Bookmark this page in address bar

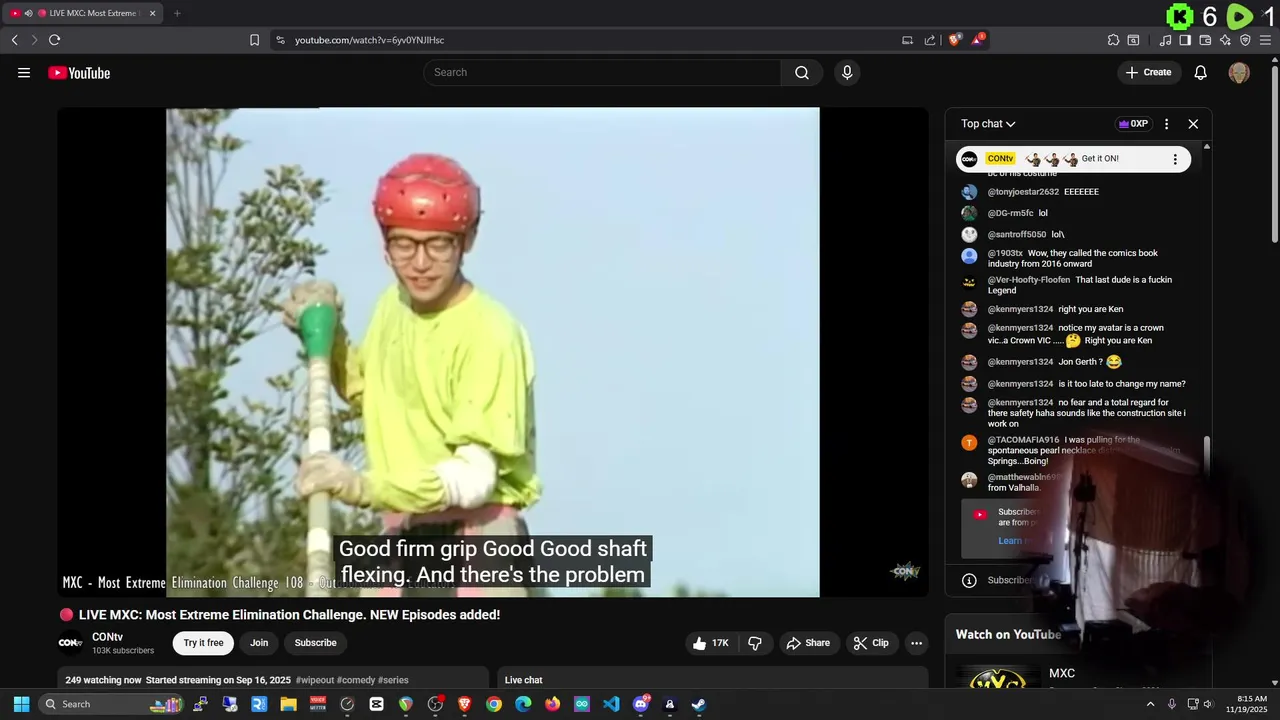[x=254, y=40]
